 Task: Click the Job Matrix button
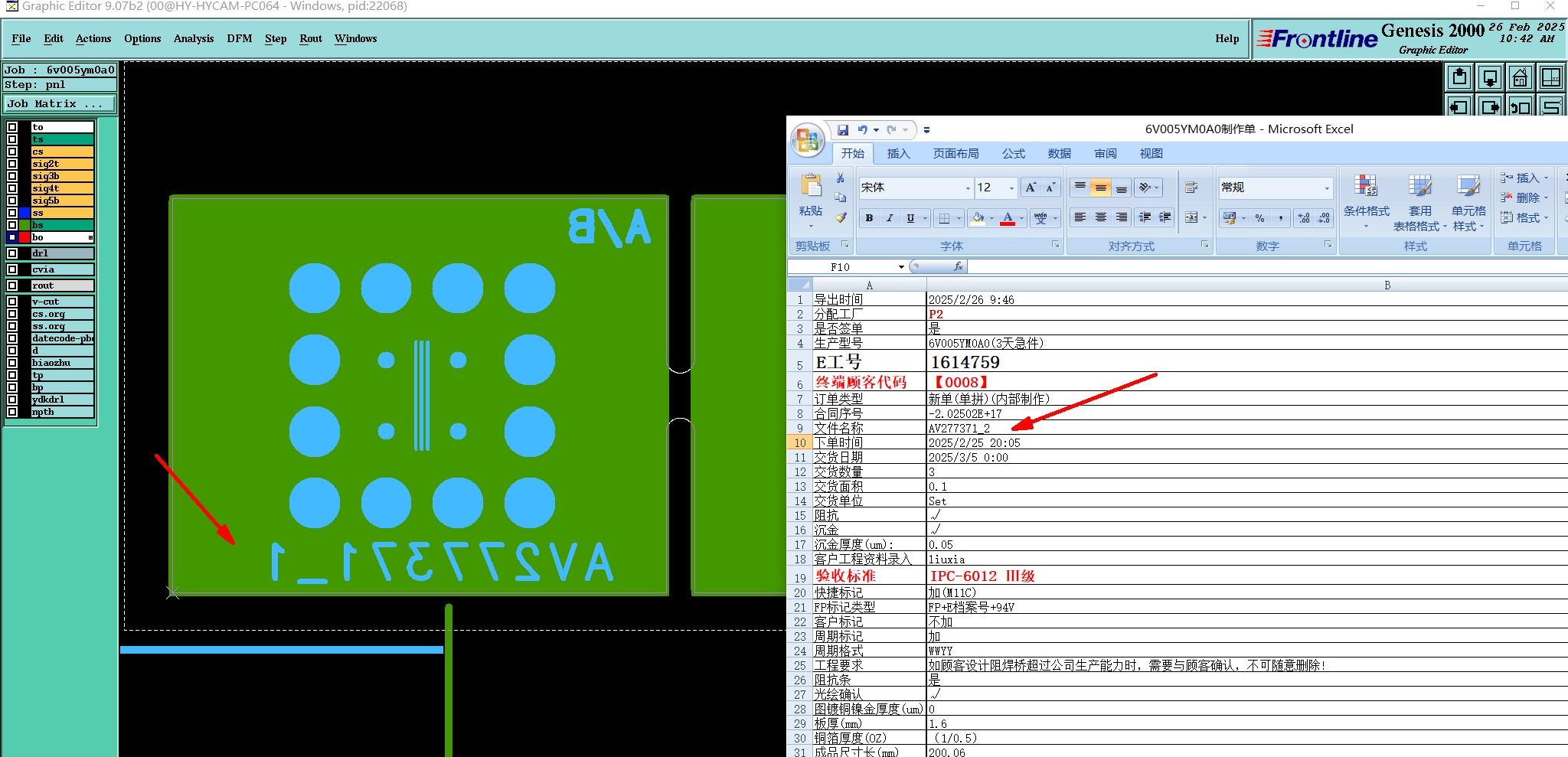(60, 104)
